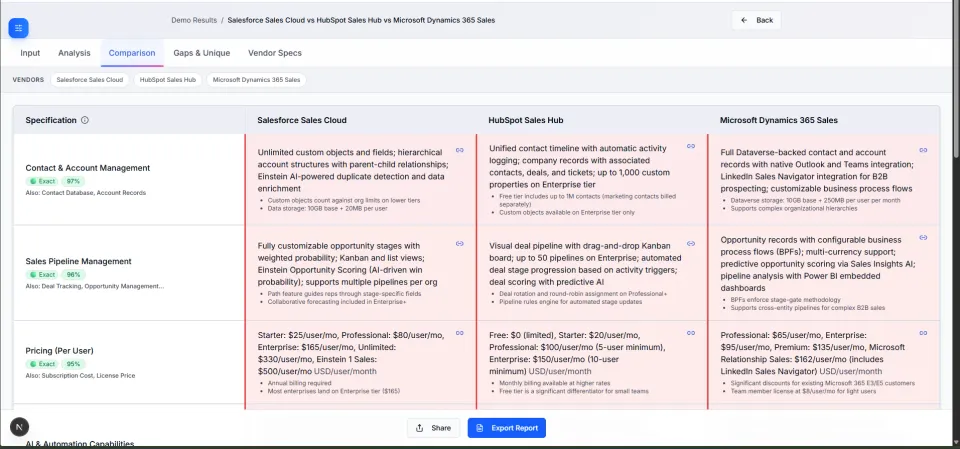Click the Pricing (Per User) row title

[x=59, y=351]
